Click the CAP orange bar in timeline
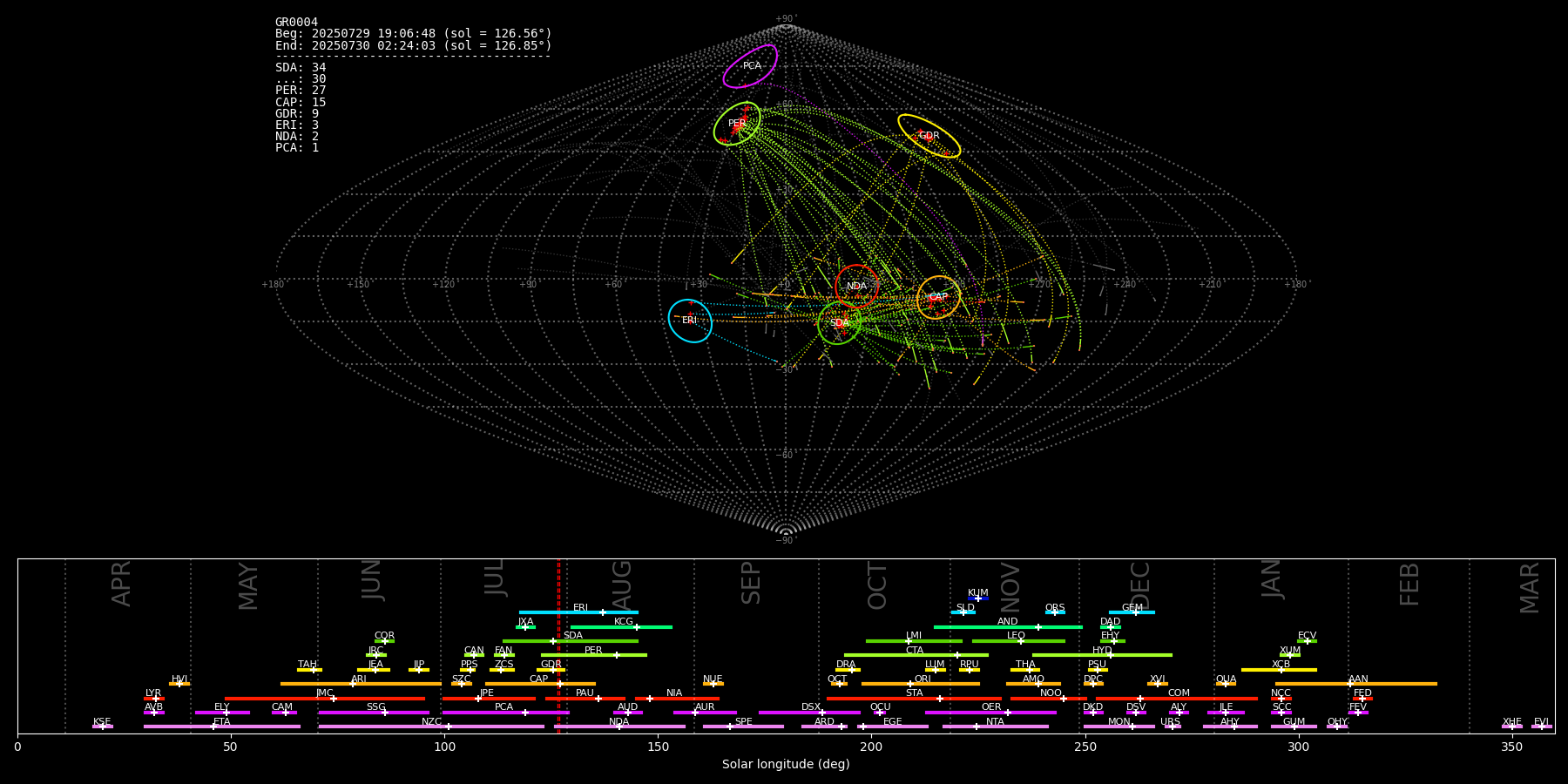Image resolution: width=1568 pixels, height=784 pixels. [540, 684]
